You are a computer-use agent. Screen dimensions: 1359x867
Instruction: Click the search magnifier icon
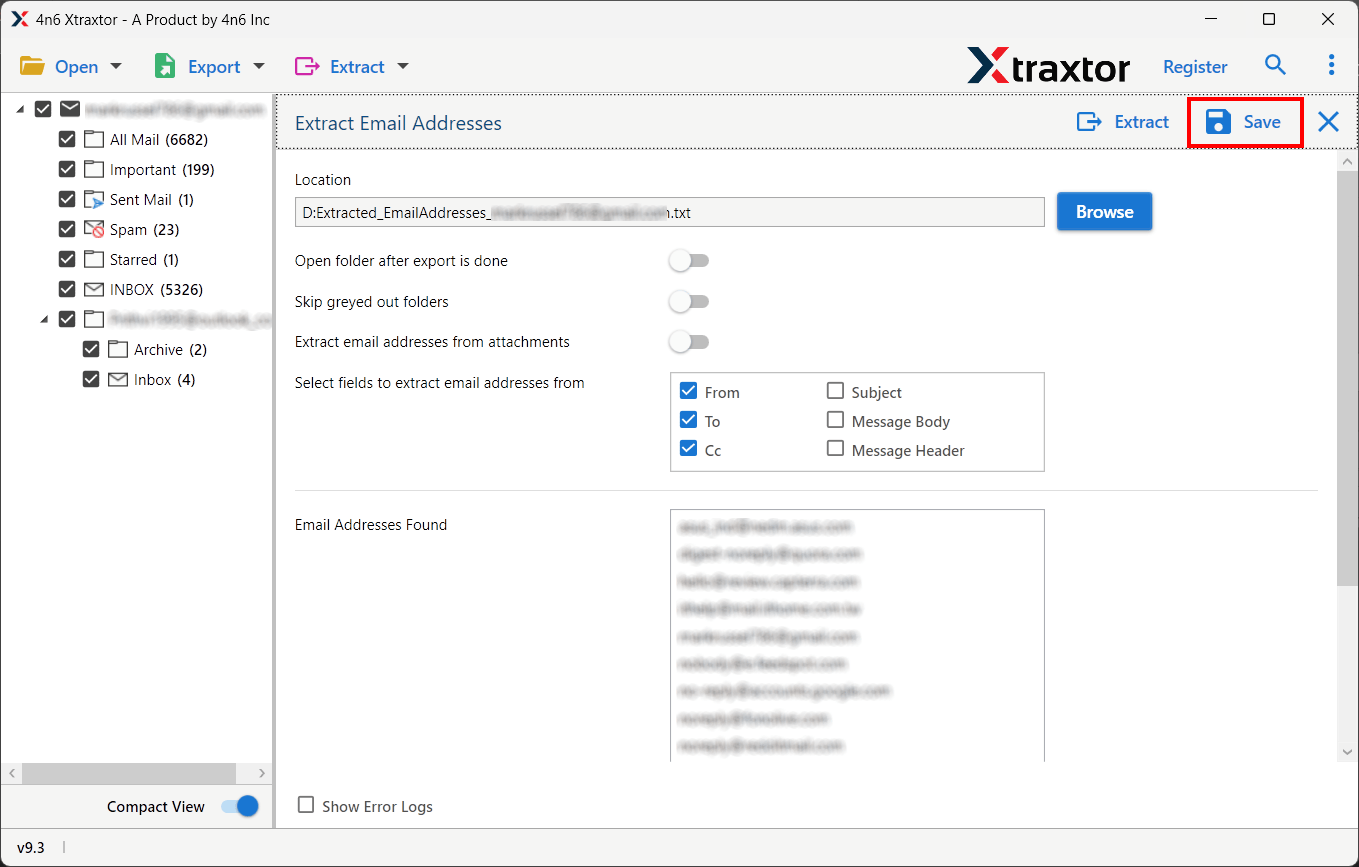[x=1275, y=64]
